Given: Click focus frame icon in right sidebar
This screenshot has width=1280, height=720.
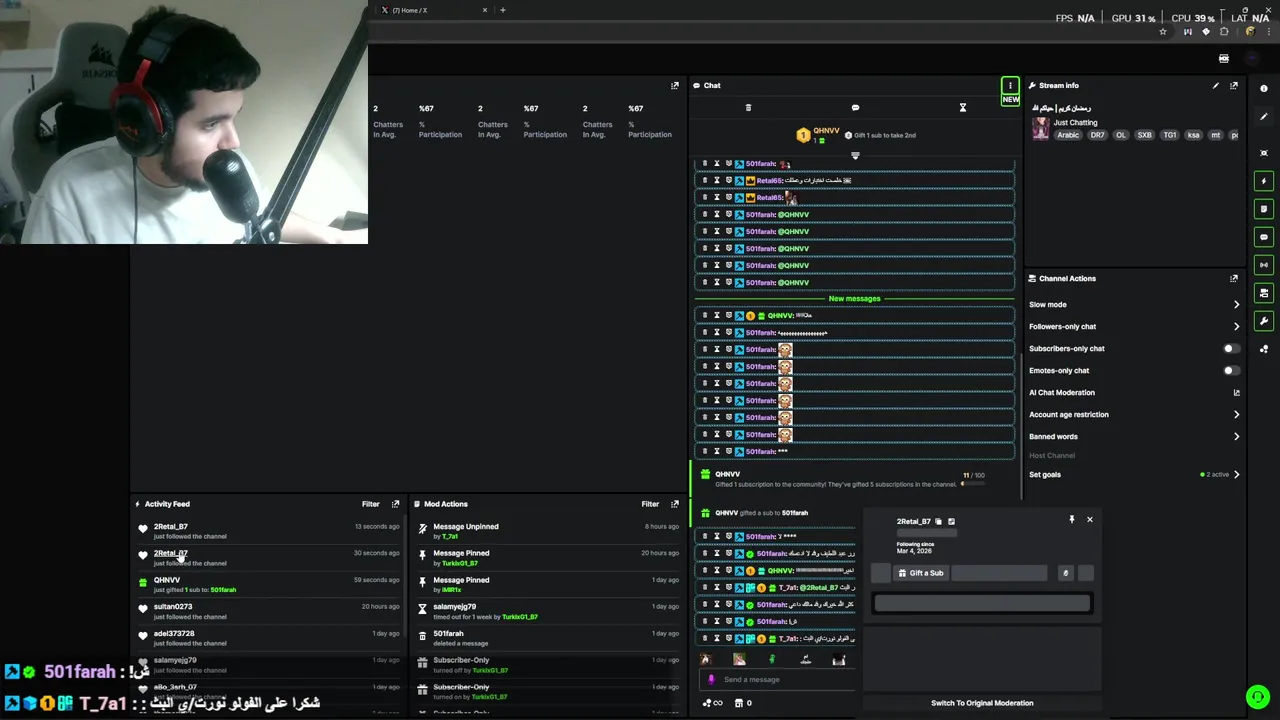Looking at the screenshot, I should pyautogui.click(x=1264, y=153).
